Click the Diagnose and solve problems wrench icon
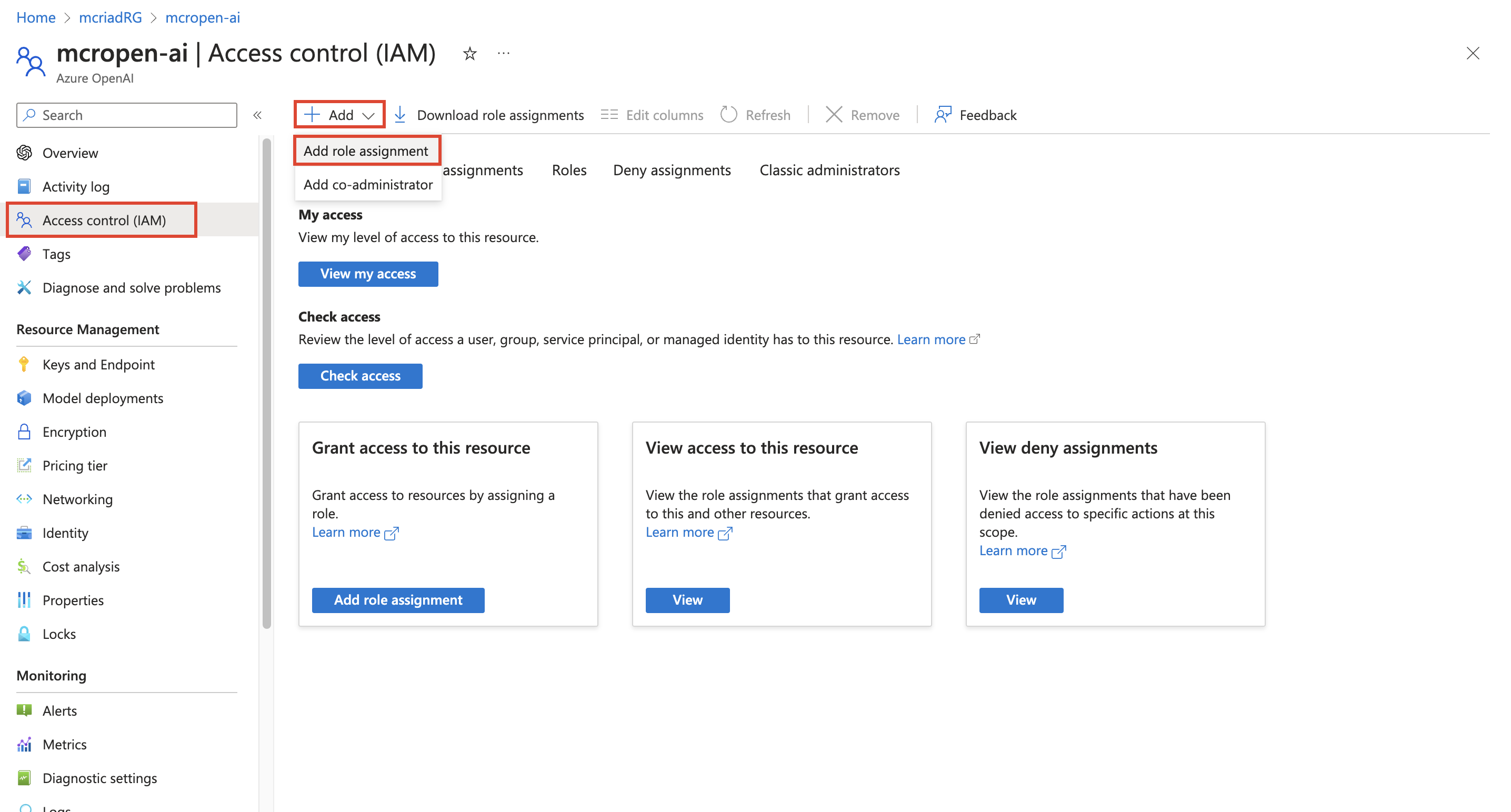The width and height of the screenshot is (1511, 812). tap(24, 287)
